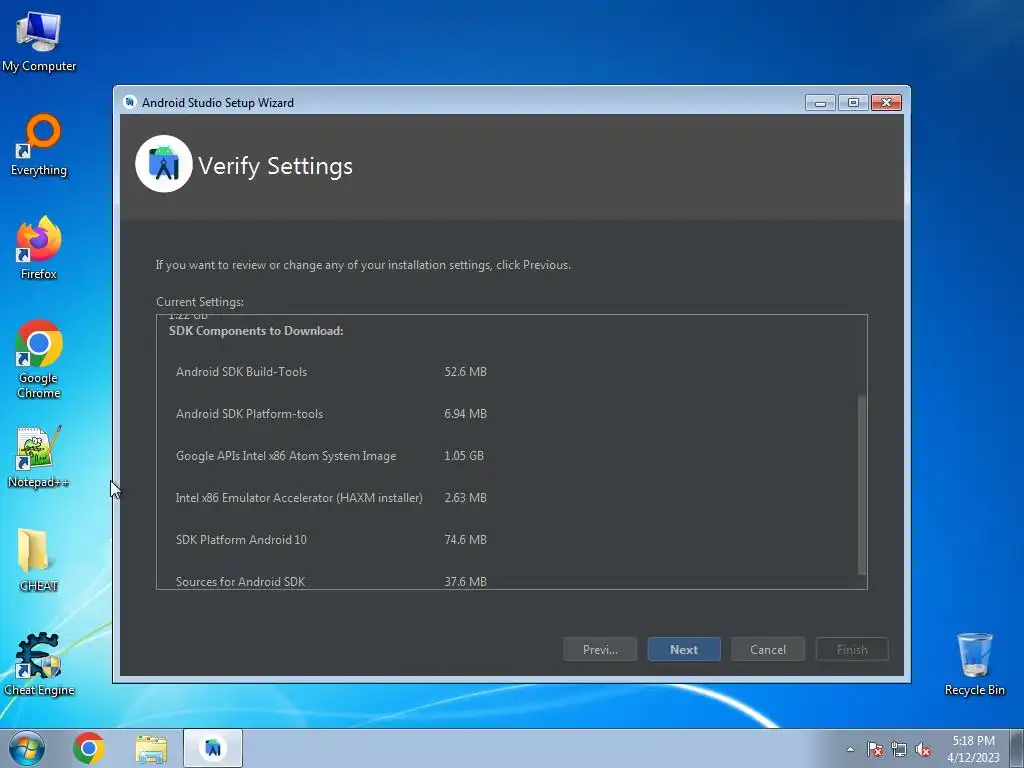Viewport: 1024px width, 768px height.
Task: Launch Firefox from the desktop
Action: click(x=39, y=248)
